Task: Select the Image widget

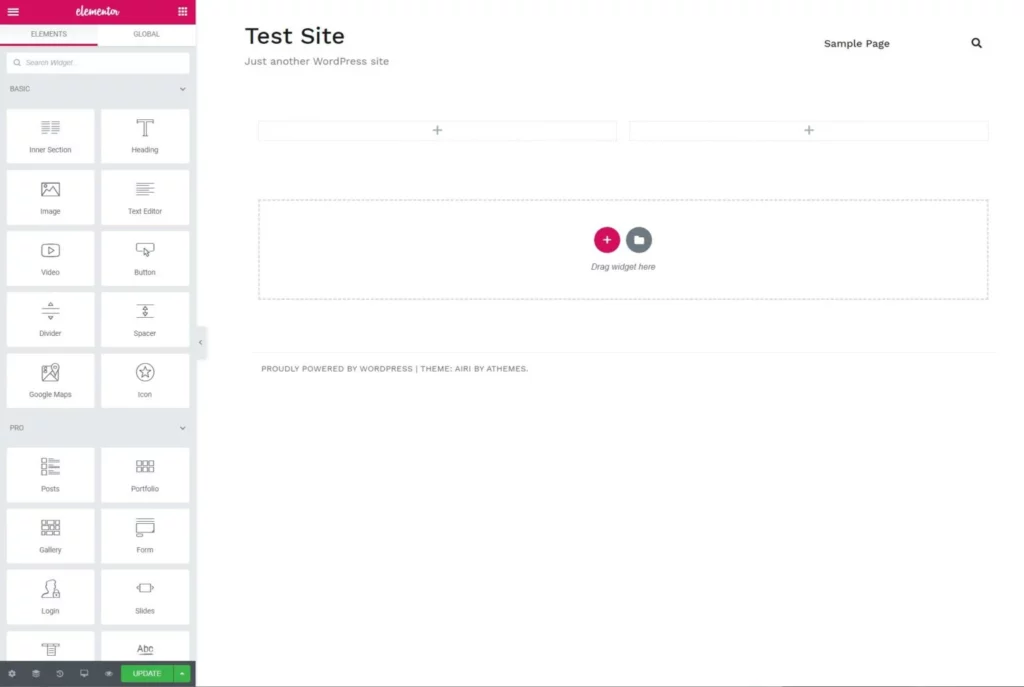Action: pos(50,197)
